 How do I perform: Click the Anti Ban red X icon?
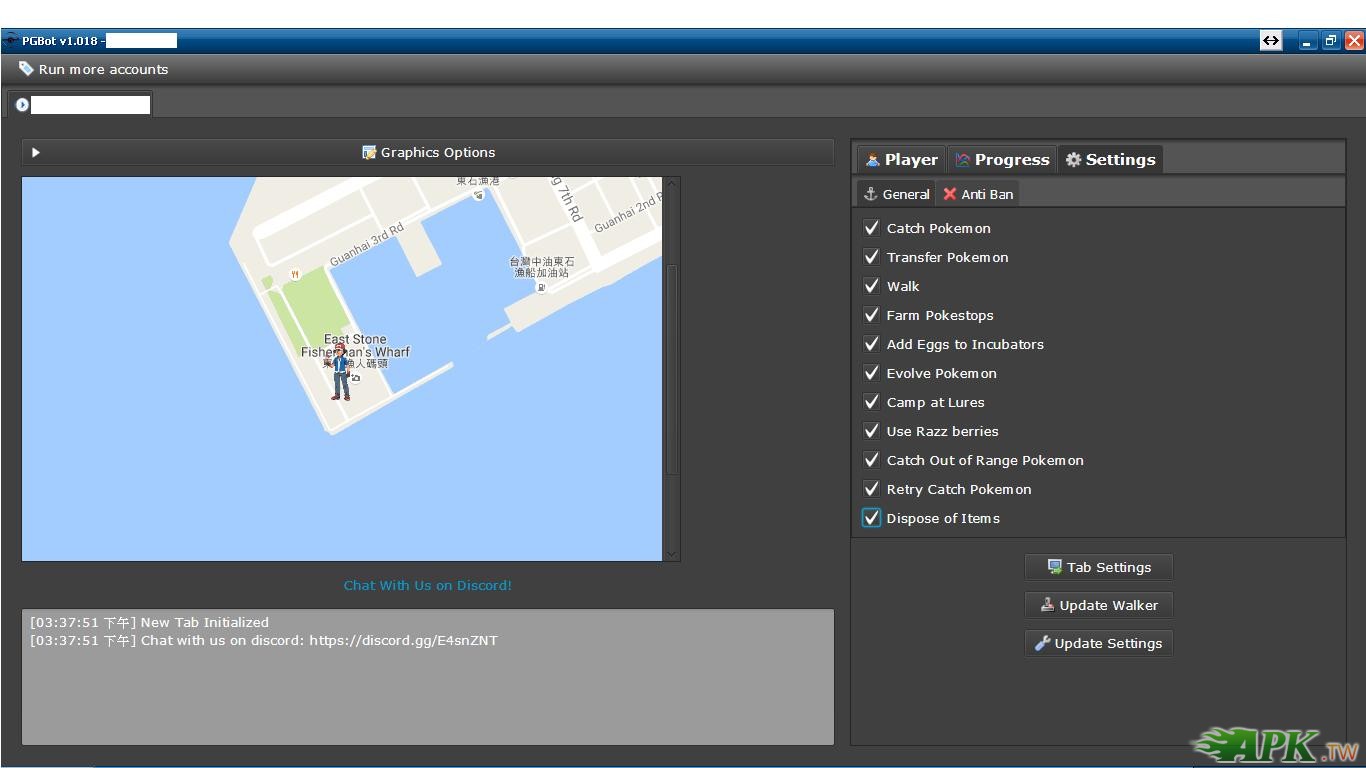949,194
